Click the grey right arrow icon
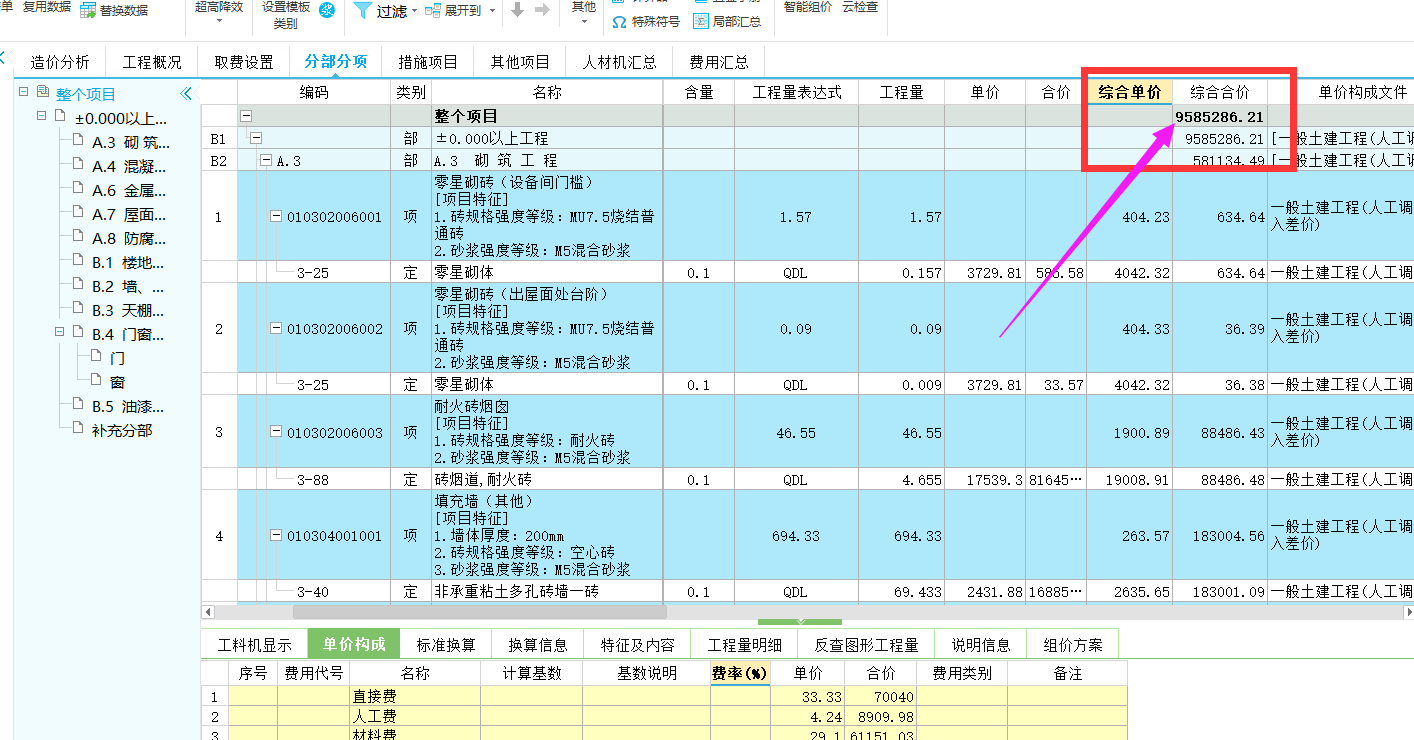 pyautogui.click(x=542, y=10)
